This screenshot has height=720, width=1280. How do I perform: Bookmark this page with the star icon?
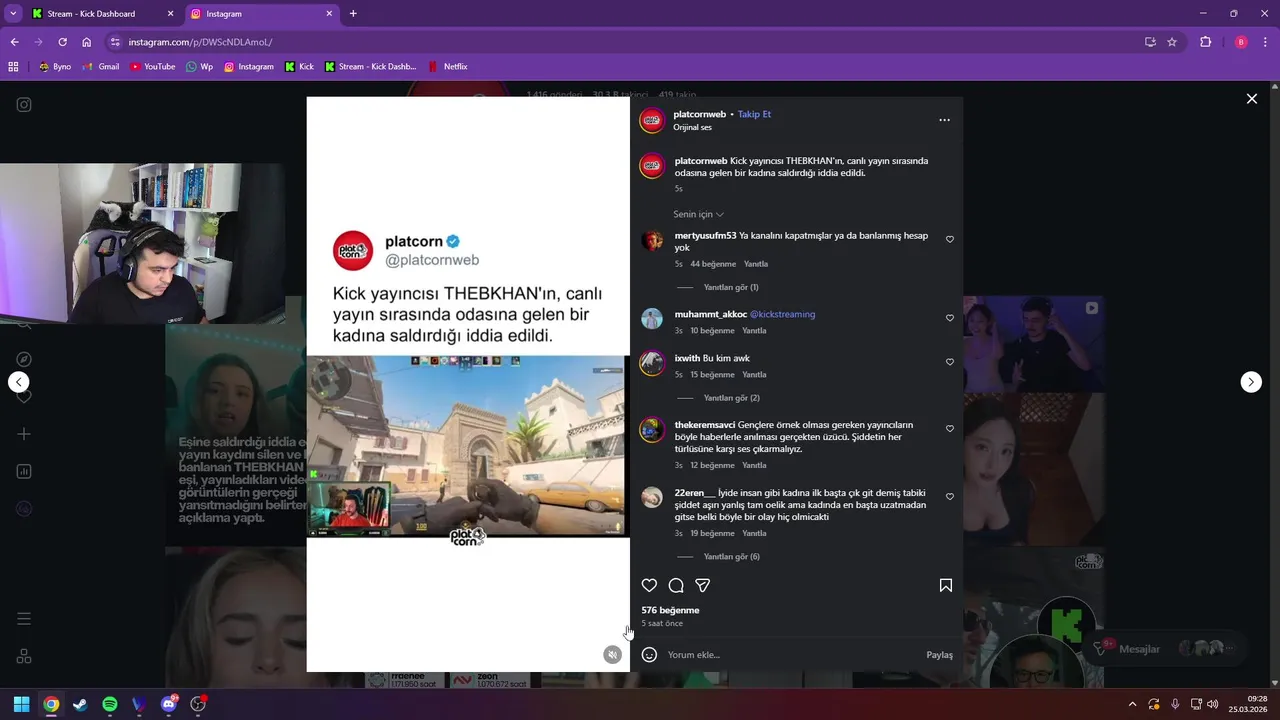[x=1172, y=42]
